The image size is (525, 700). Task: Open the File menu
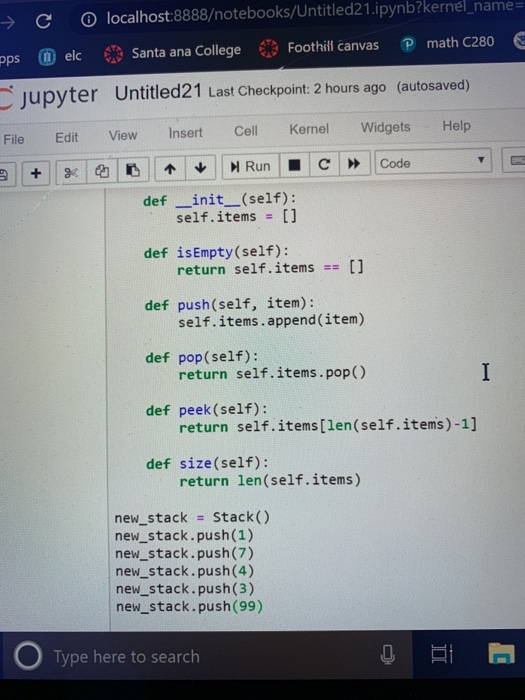(14, 139)
